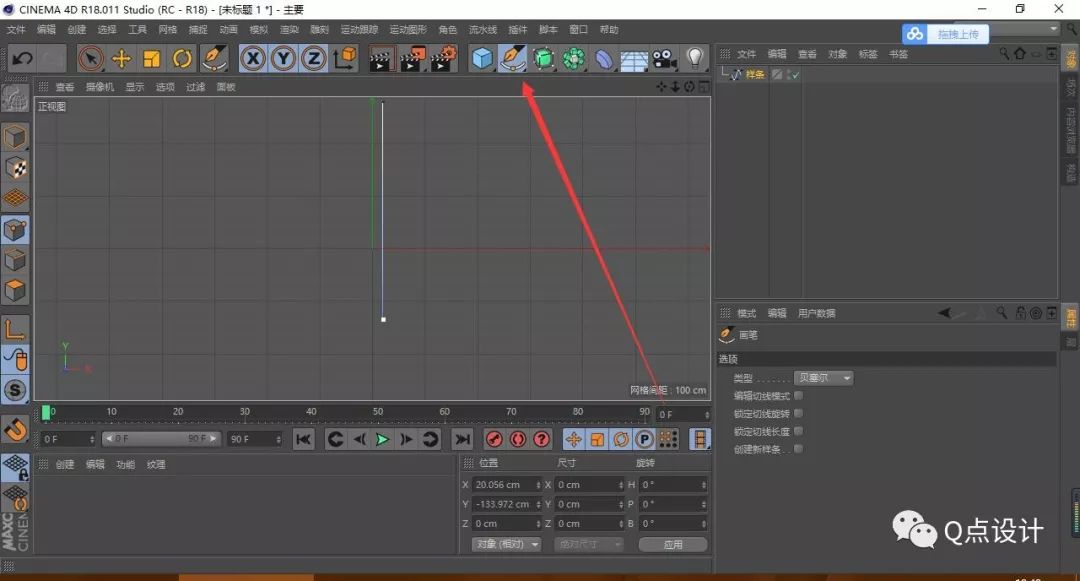Enable the 锁定切线旋转 checkbox
1080x581 pixels.
pyautogui.click(x=798, y=413)
